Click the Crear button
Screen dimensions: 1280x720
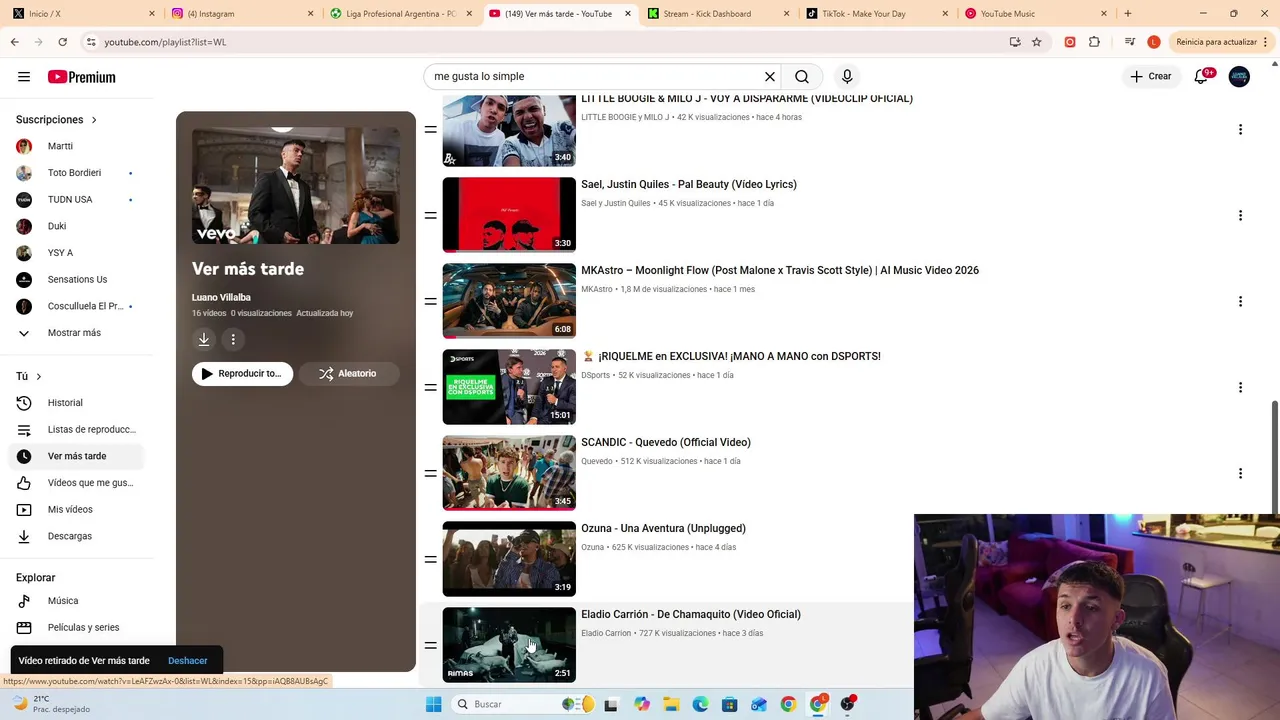1150,76
